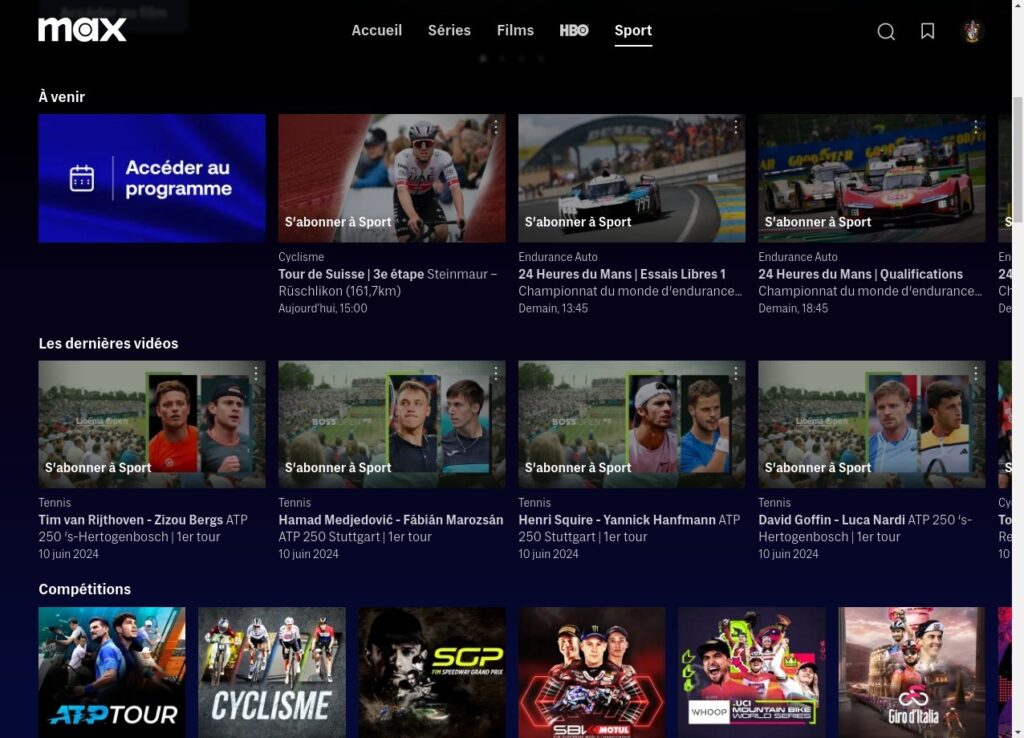Switch to the Séries tab
The height and width of the screenshot is (738, 1024).
pyautogui.click(x=449, y=30)
